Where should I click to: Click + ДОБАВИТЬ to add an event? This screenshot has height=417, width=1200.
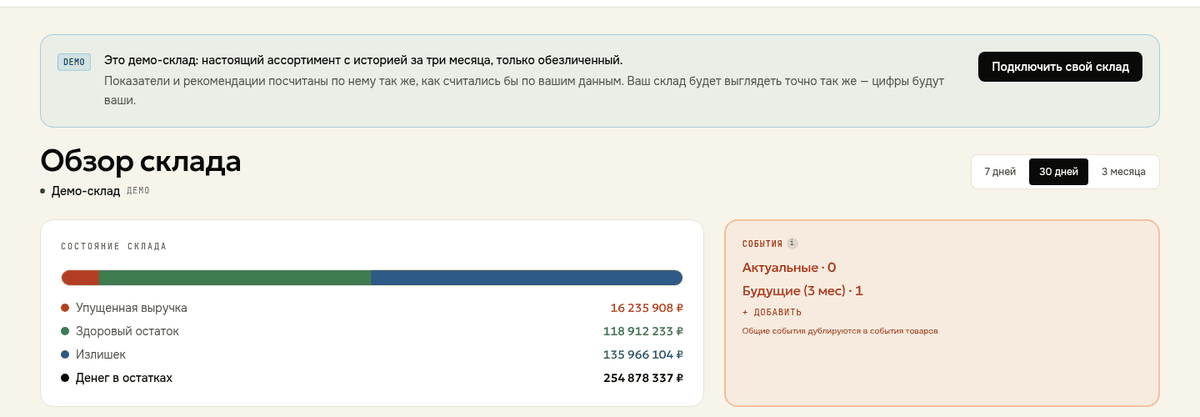pyautogui.click(x=771, y=312)
